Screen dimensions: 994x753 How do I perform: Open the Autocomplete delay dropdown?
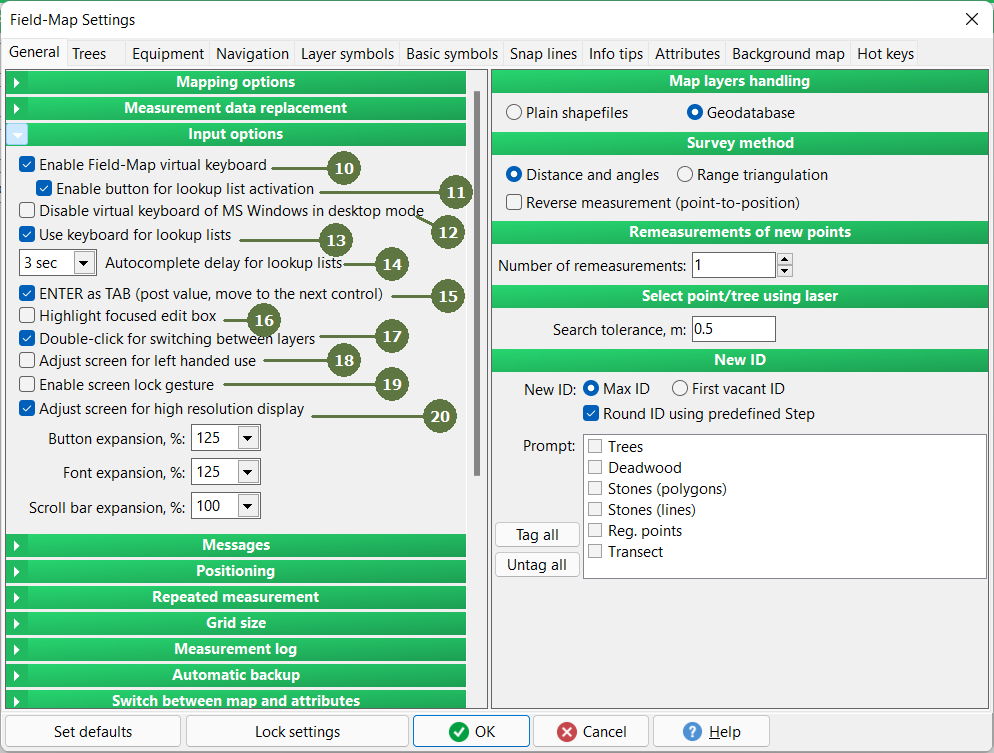[x=85, y=263]
